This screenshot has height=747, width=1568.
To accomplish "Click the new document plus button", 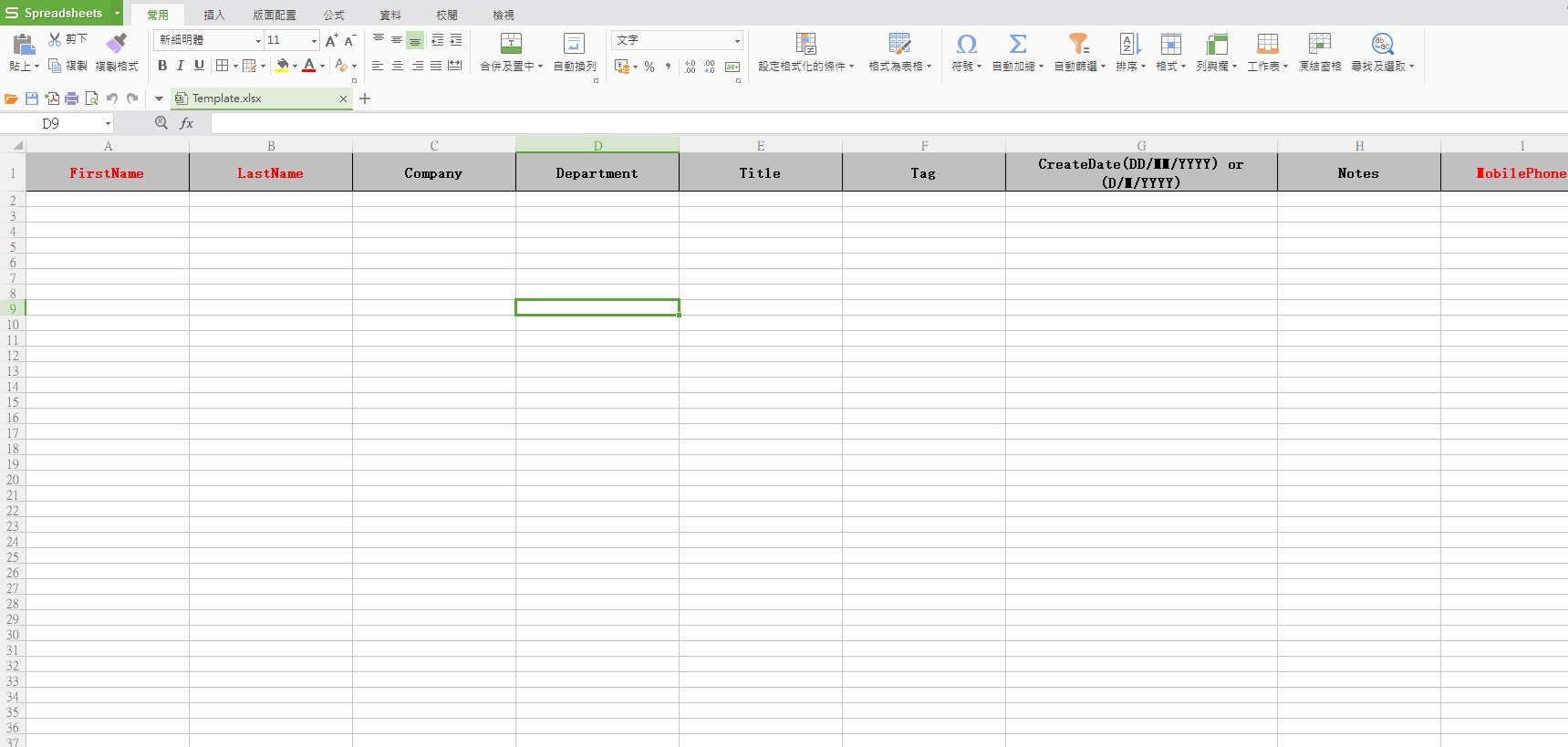I will tap(365, 99).
